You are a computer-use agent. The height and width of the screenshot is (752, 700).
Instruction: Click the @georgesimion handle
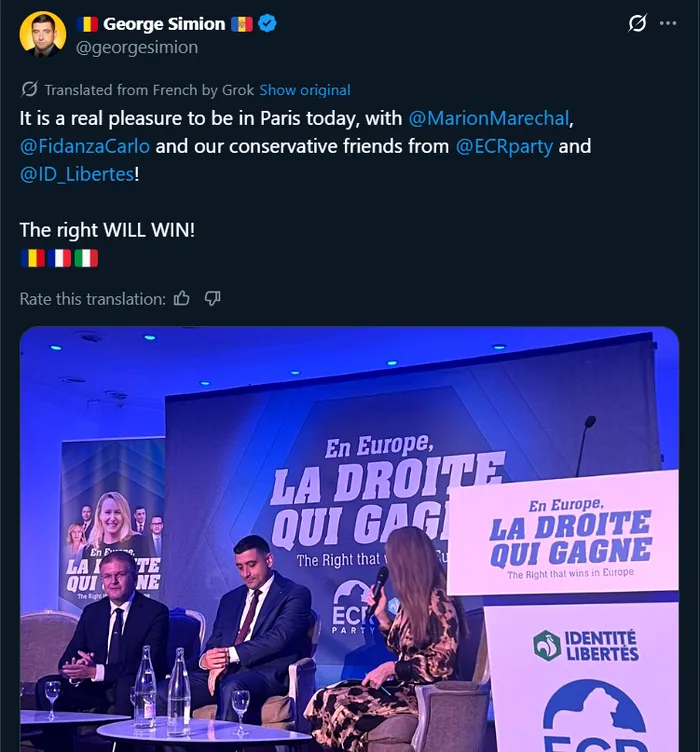click(x=137, y=47)
